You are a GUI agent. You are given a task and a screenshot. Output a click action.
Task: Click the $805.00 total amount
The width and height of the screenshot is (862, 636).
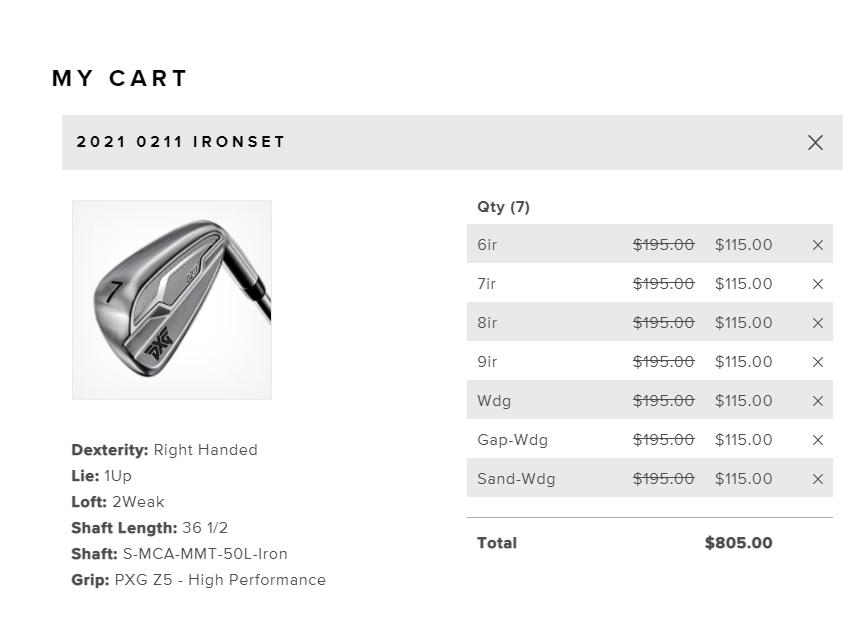pos(738,543)
